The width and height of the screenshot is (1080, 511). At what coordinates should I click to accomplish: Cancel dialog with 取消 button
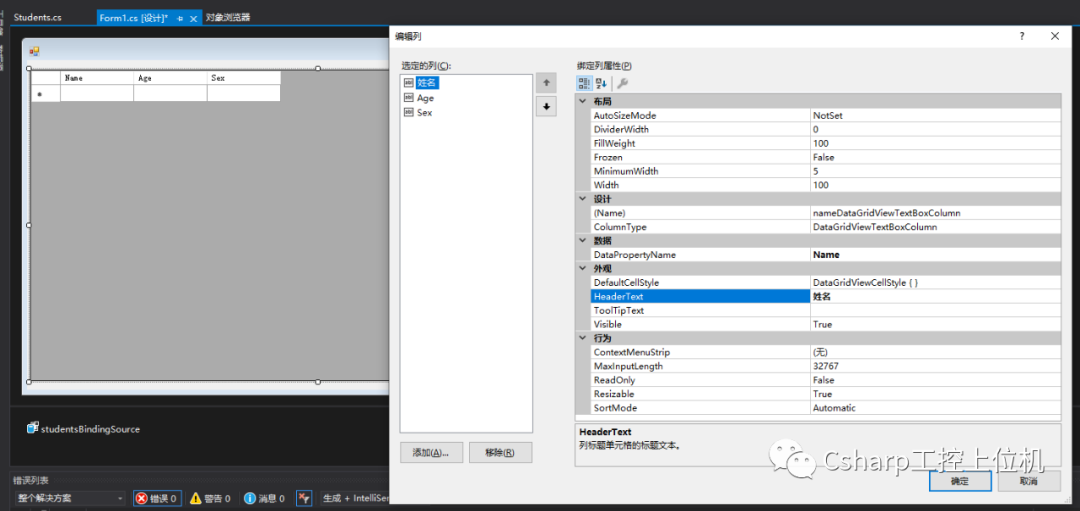[1029, 481]
